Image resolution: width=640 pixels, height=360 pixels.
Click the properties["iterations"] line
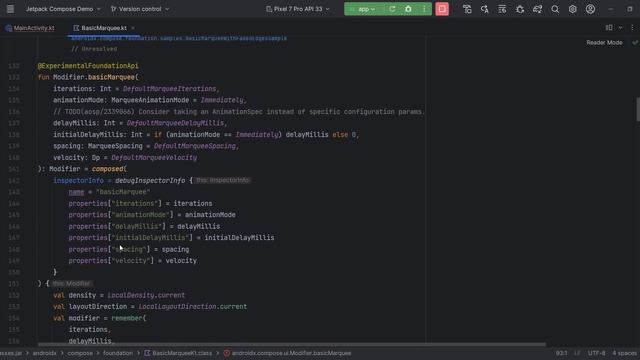point(140,203)
